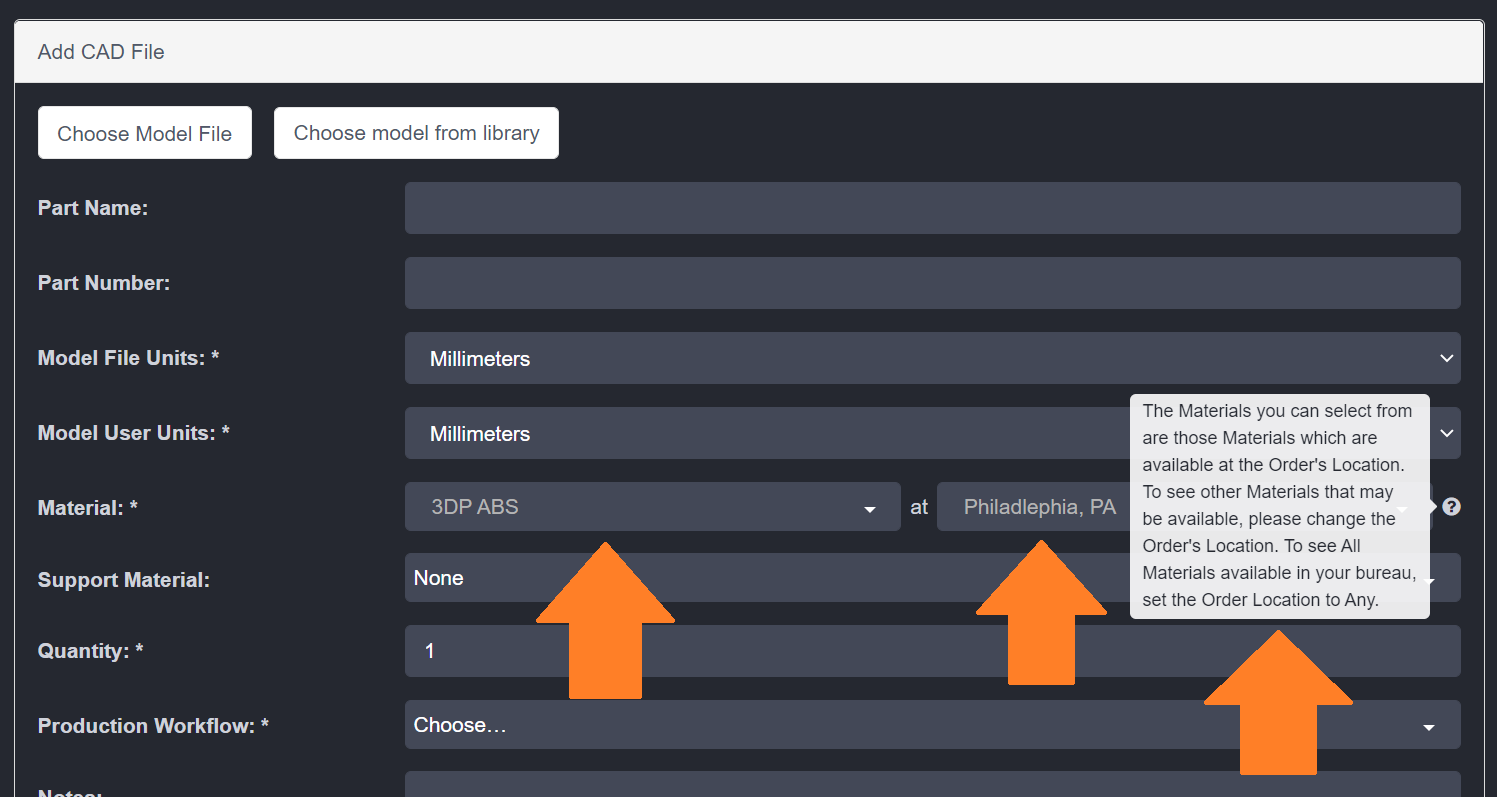Click Choose model from library button
This screenshot has height=797, width=1497.
416,133
